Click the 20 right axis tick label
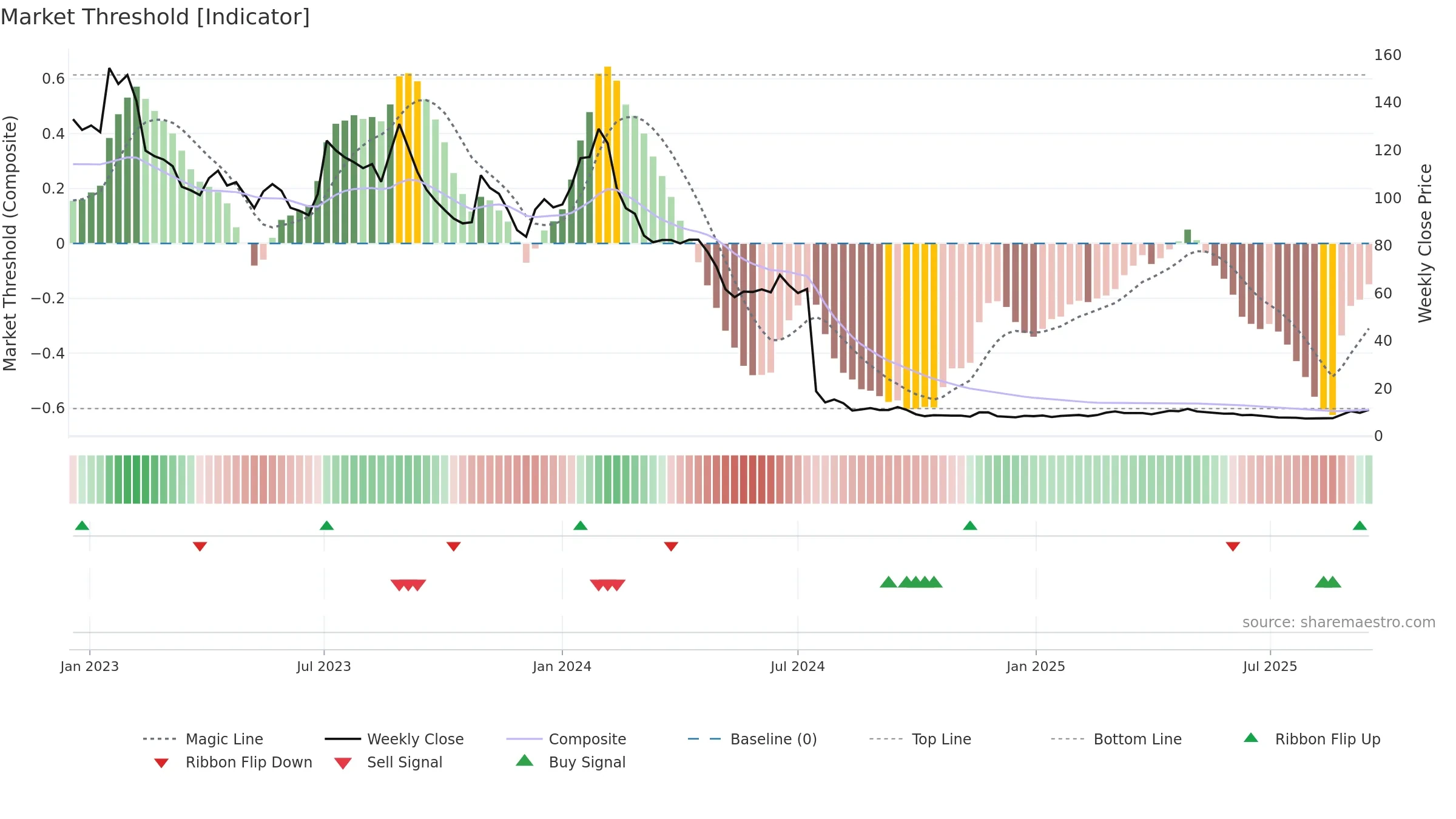Image resolution: width=1456 pixels, height=819 pixels. (x=1383, y=389)
